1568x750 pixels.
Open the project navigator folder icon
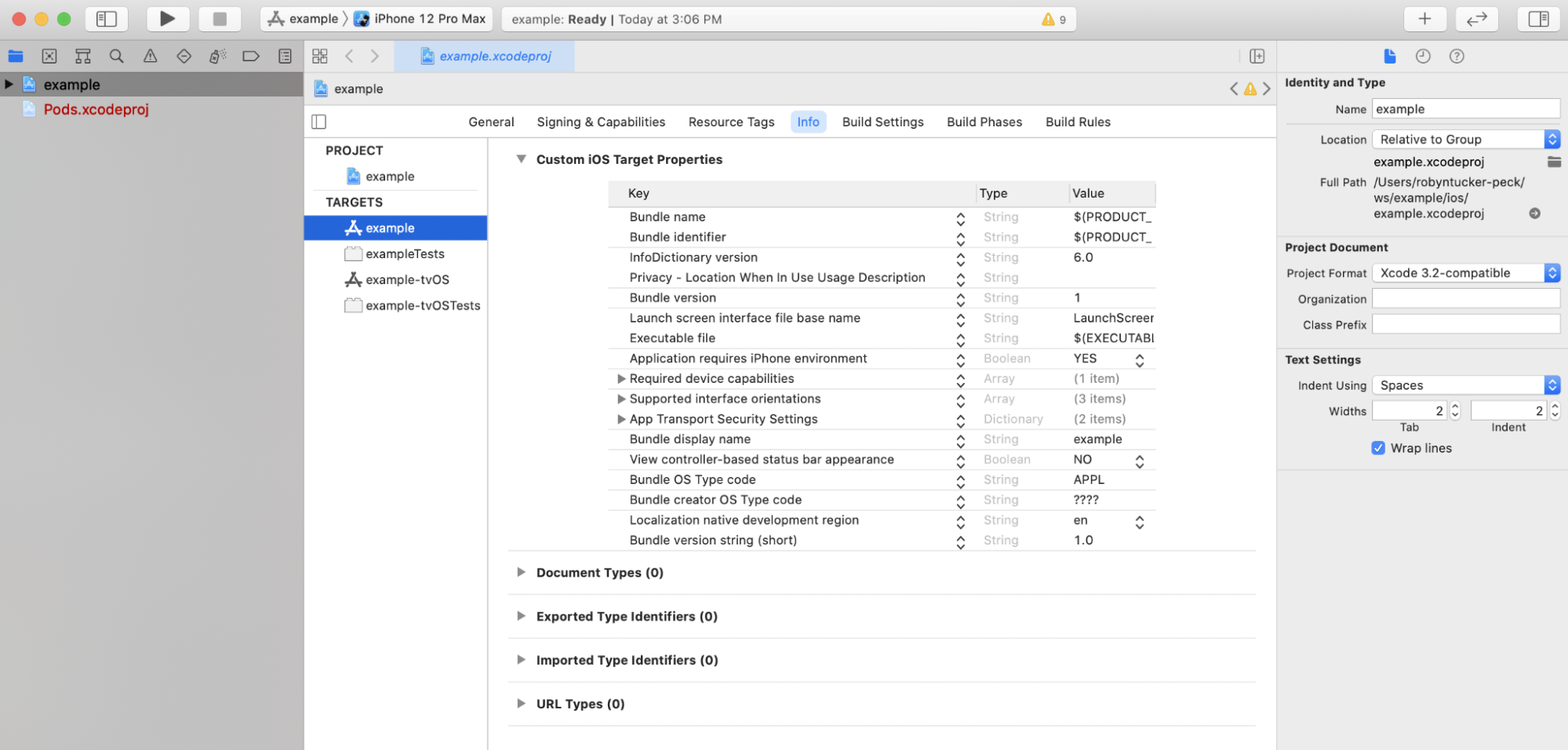(x=16, y=56)
